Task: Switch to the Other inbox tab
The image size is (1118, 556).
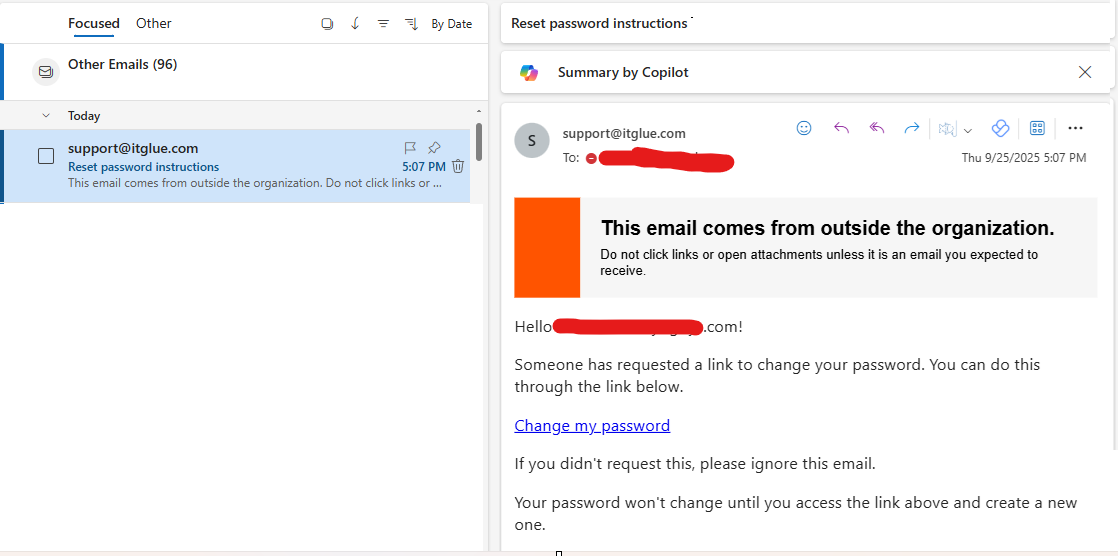Action: click(x=154, y=23)
